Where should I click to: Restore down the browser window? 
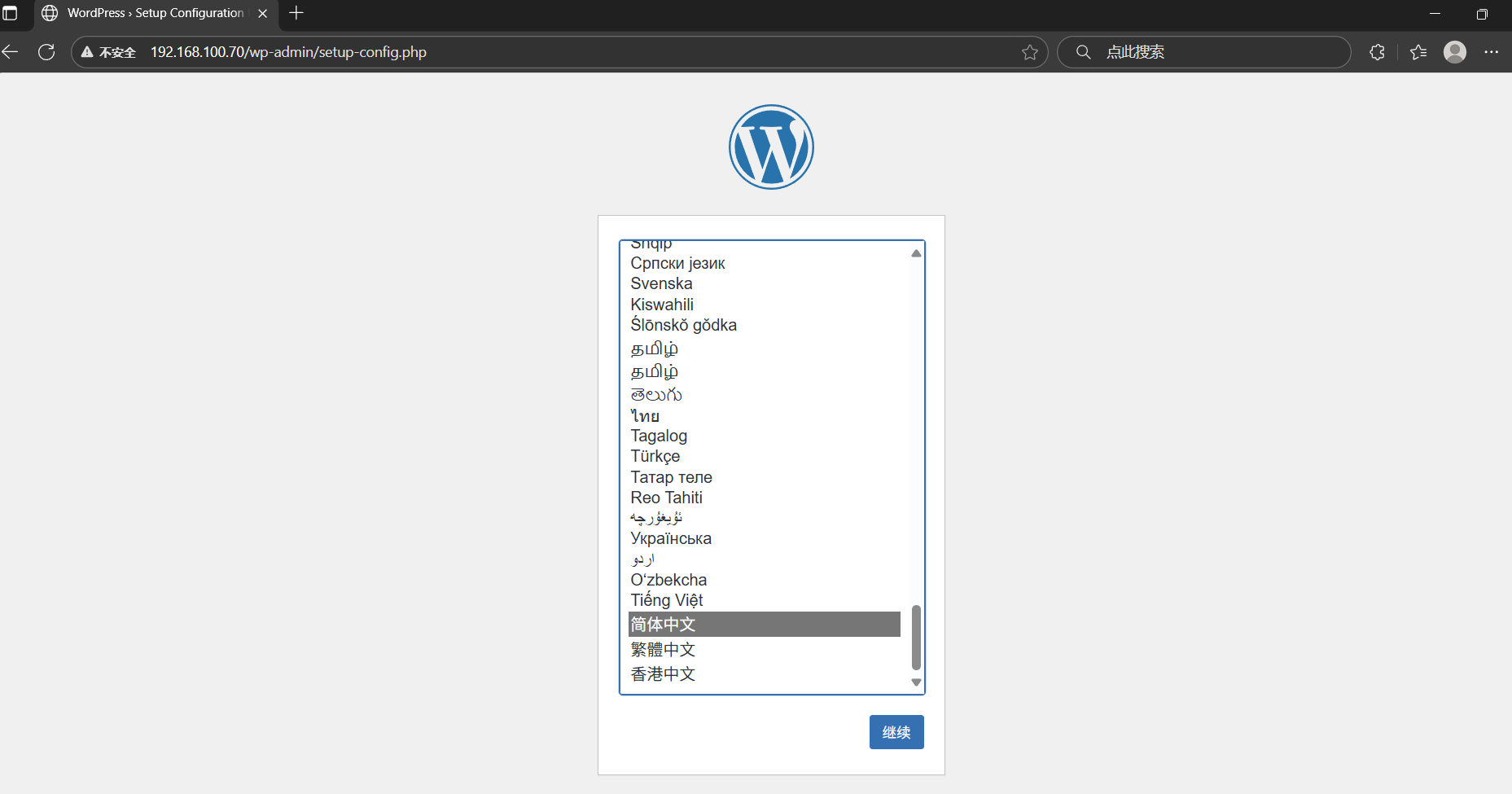click(1482, 13)
